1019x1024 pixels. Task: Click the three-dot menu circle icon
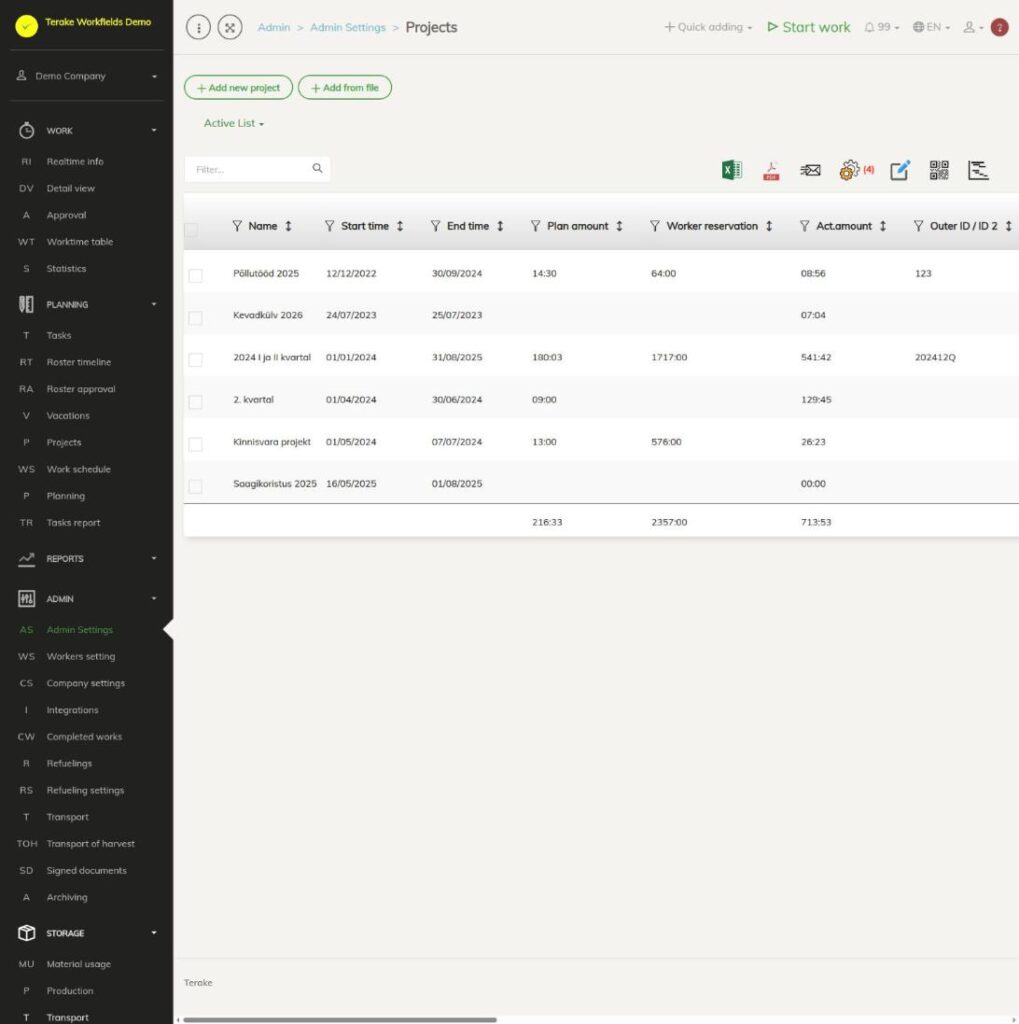pos(199,27)
